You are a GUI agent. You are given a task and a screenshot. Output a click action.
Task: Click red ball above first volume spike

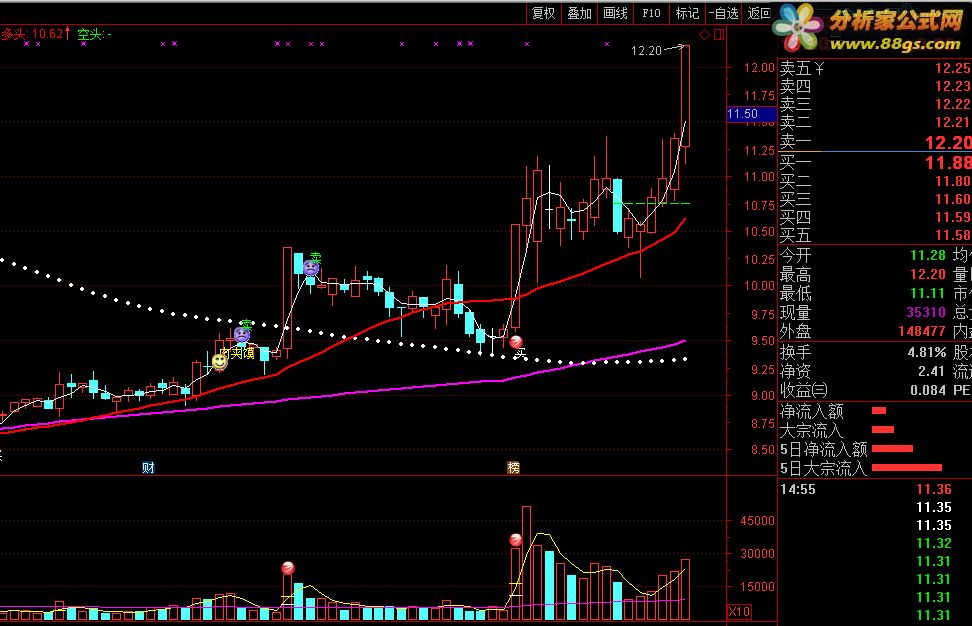coord(288,568)
